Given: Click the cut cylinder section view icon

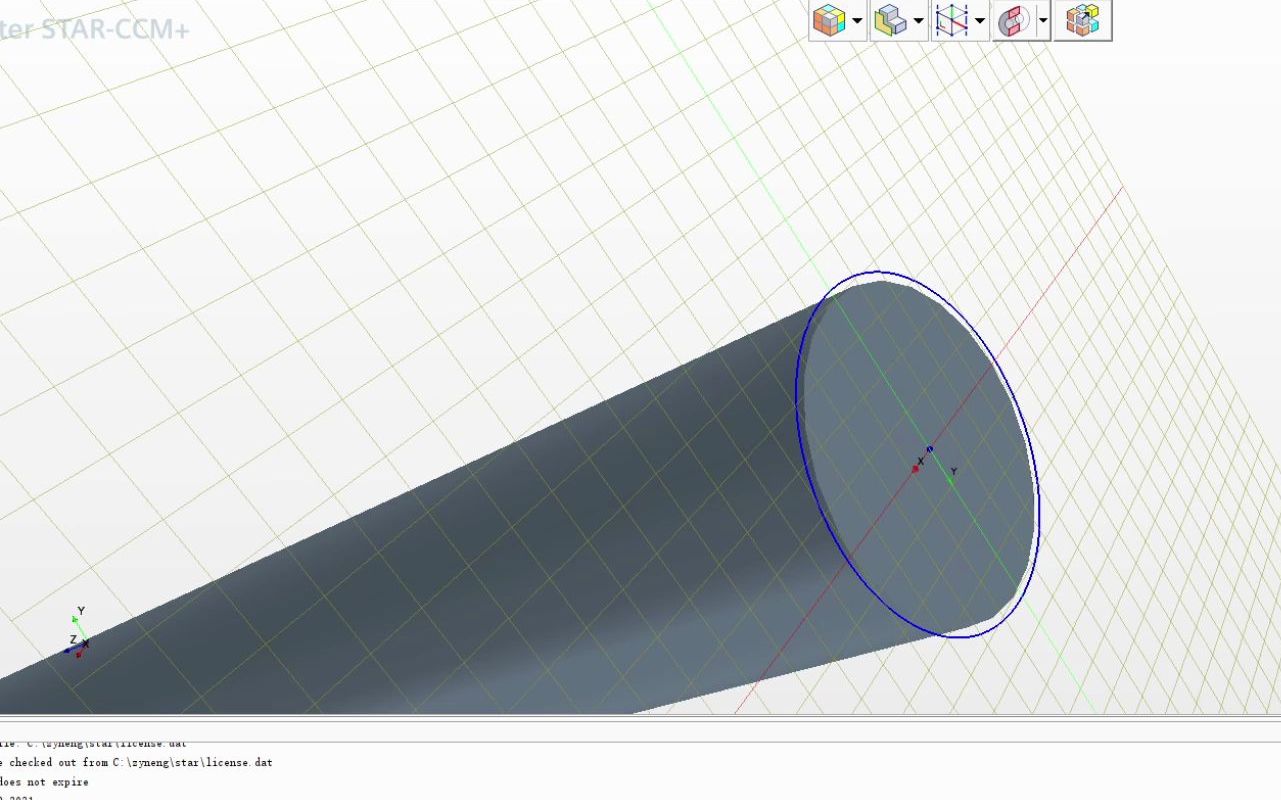Looking at the screenshot, I should [x=1013, y=20].
